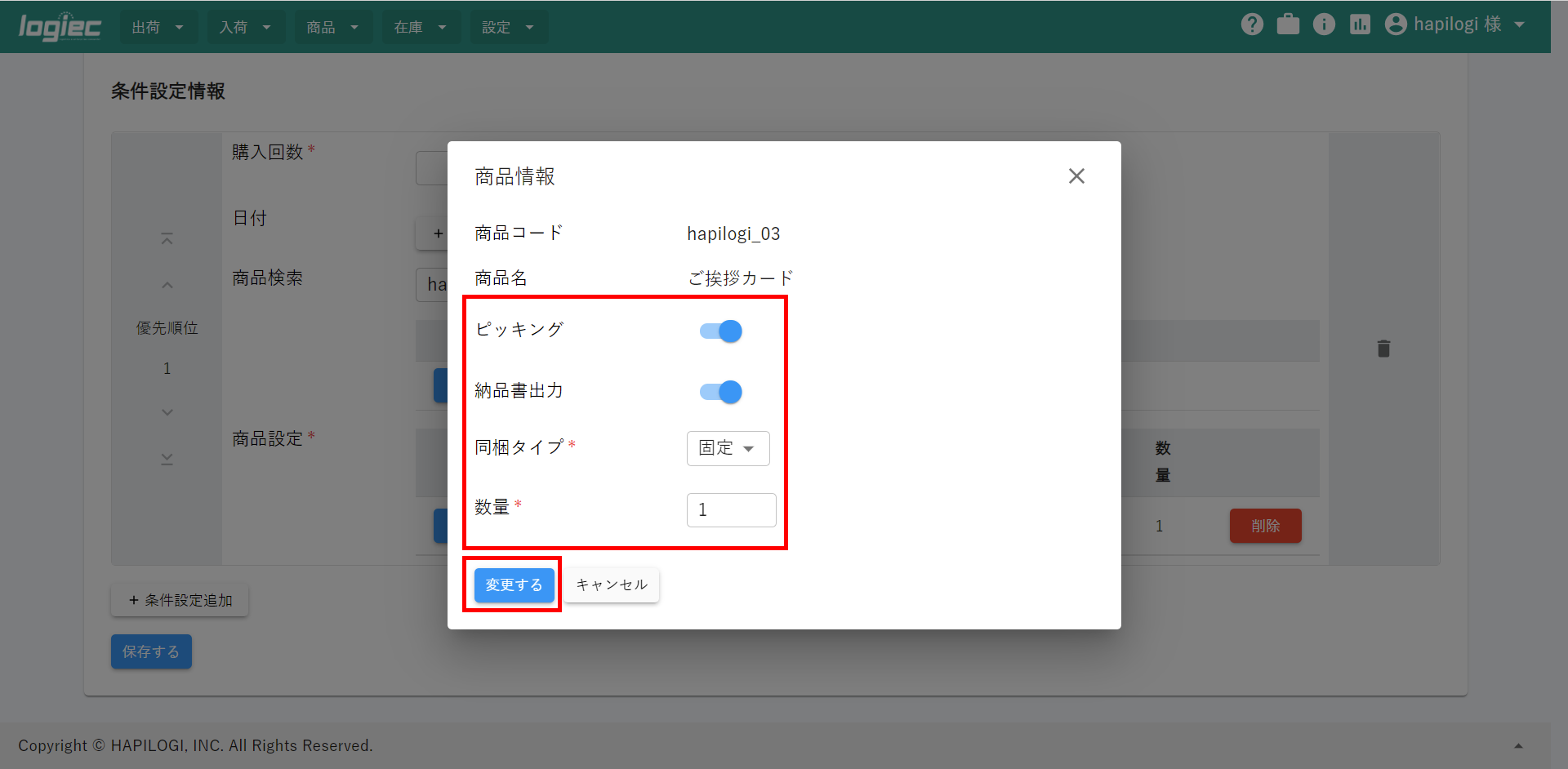Move priority to top arrow icon

click(x=167, y=239)
